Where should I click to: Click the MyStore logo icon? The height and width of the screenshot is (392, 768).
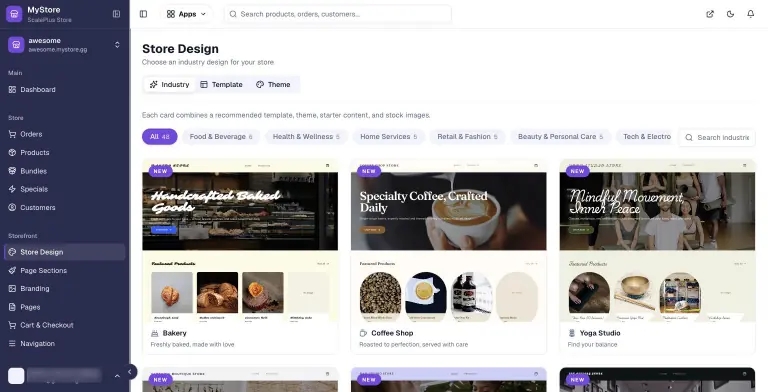pos(14,14)
